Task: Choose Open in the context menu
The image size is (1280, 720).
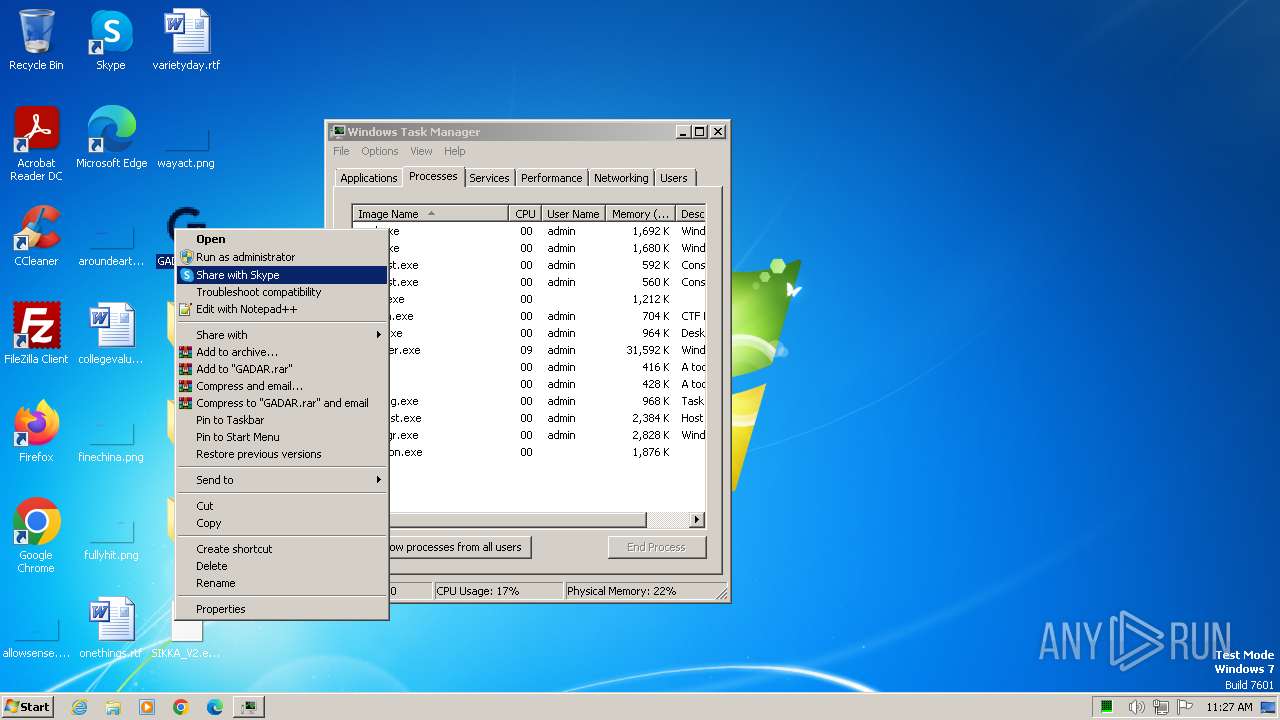Action: point(282,239)
